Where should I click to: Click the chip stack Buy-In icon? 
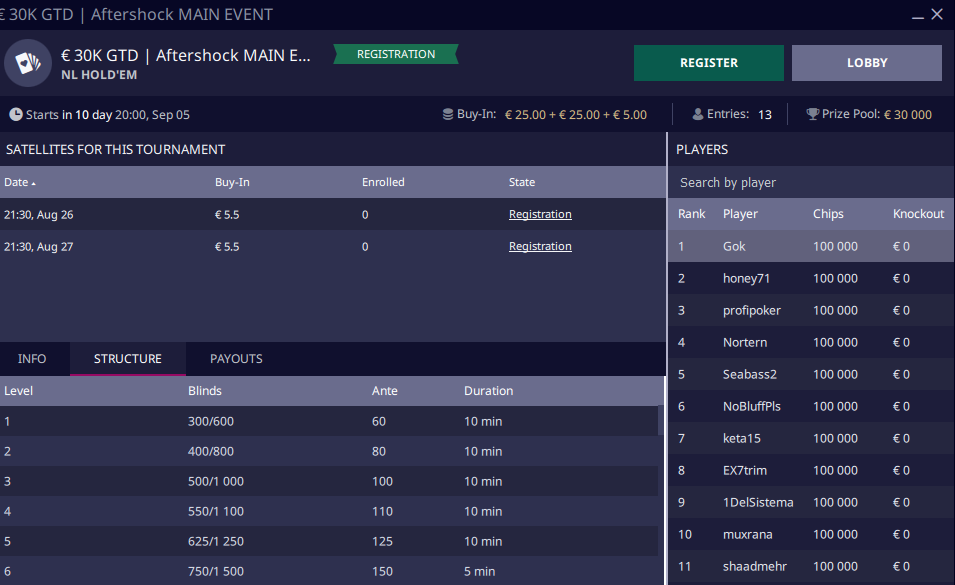pos(448,114)
